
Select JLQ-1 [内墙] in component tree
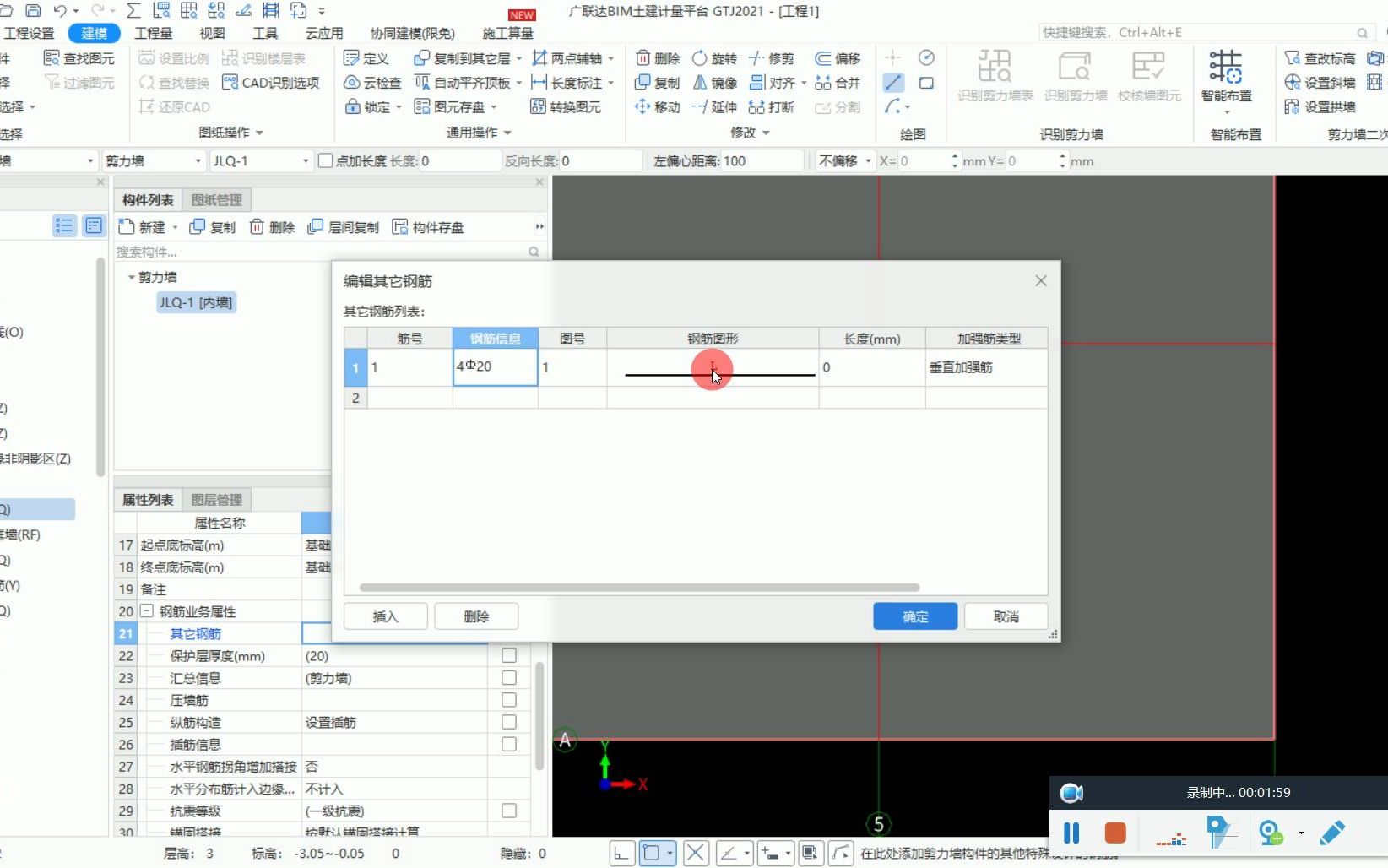pos(196,302)
